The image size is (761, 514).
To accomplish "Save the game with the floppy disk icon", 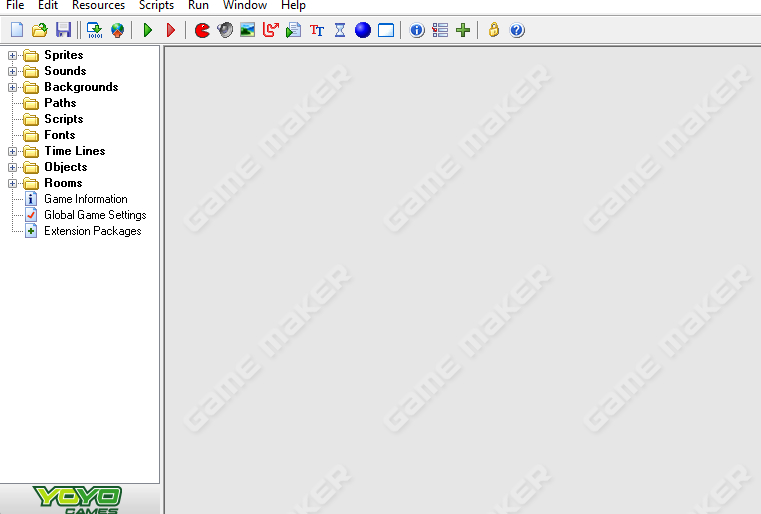I will (63, 30).
